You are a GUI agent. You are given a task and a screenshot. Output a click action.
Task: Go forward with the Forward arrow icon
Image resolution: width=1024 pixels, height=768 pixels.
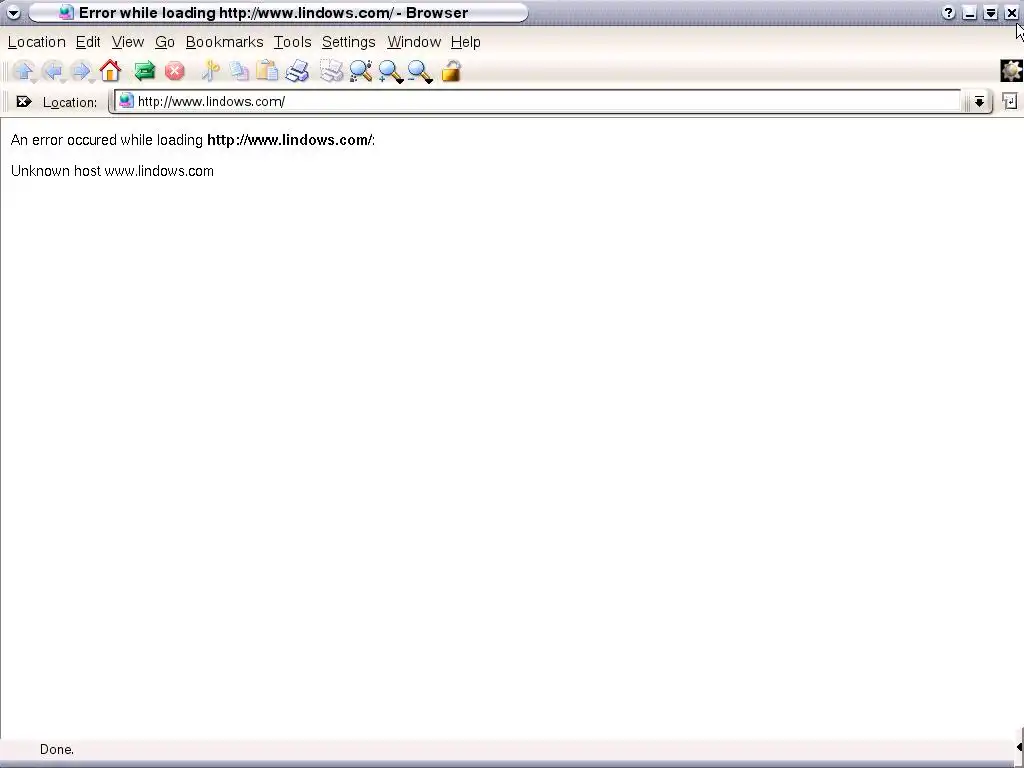(x=82, y=71)
